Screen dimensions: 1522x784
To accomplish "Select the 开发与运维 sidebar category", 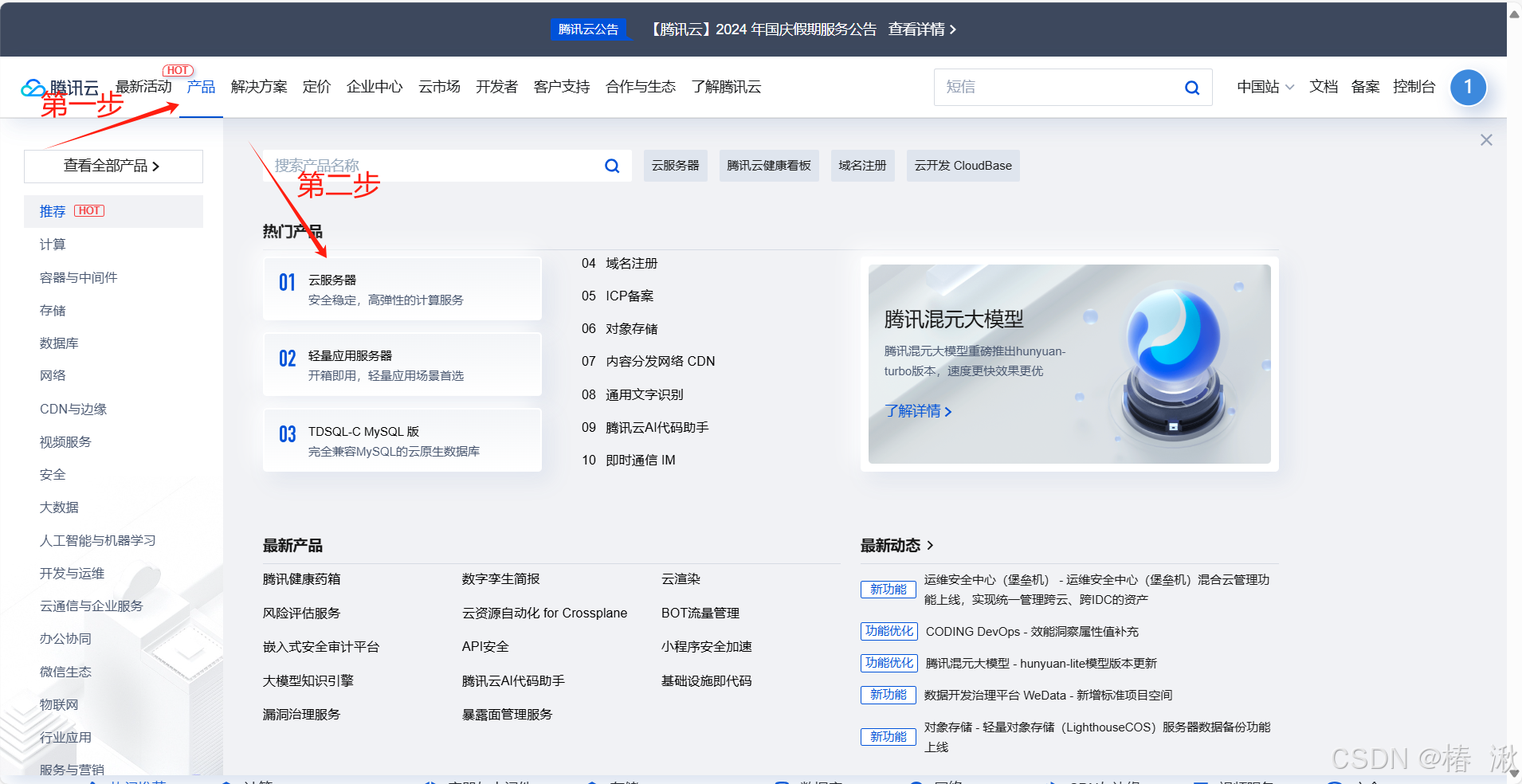I will tap(72, 574).
